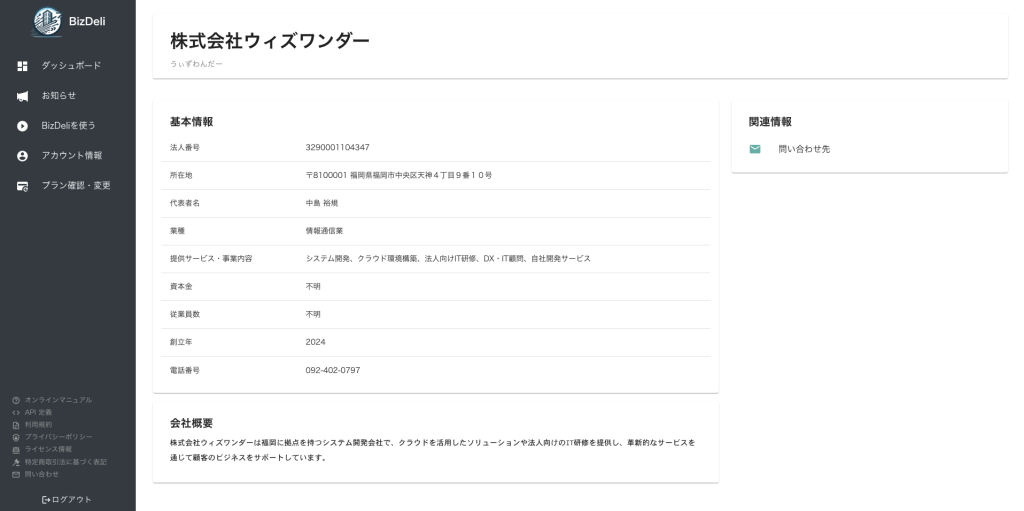This screenshot has width=1024, height=511.
Task: Click the 資本金 row label
Action: pyautogui.click(x=181, y=287)
